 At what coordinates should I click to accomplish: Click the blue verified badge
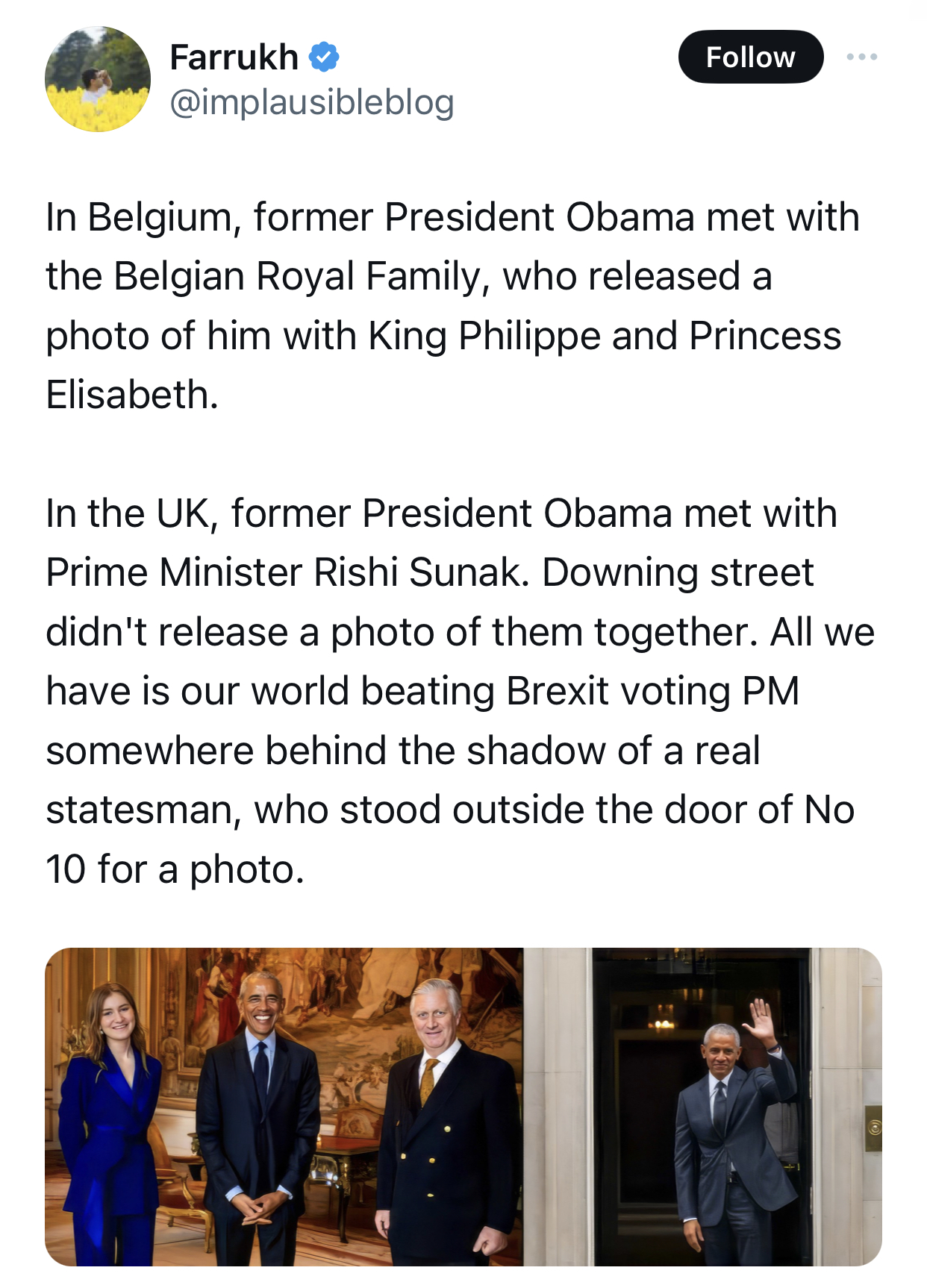tap(324, 57)
